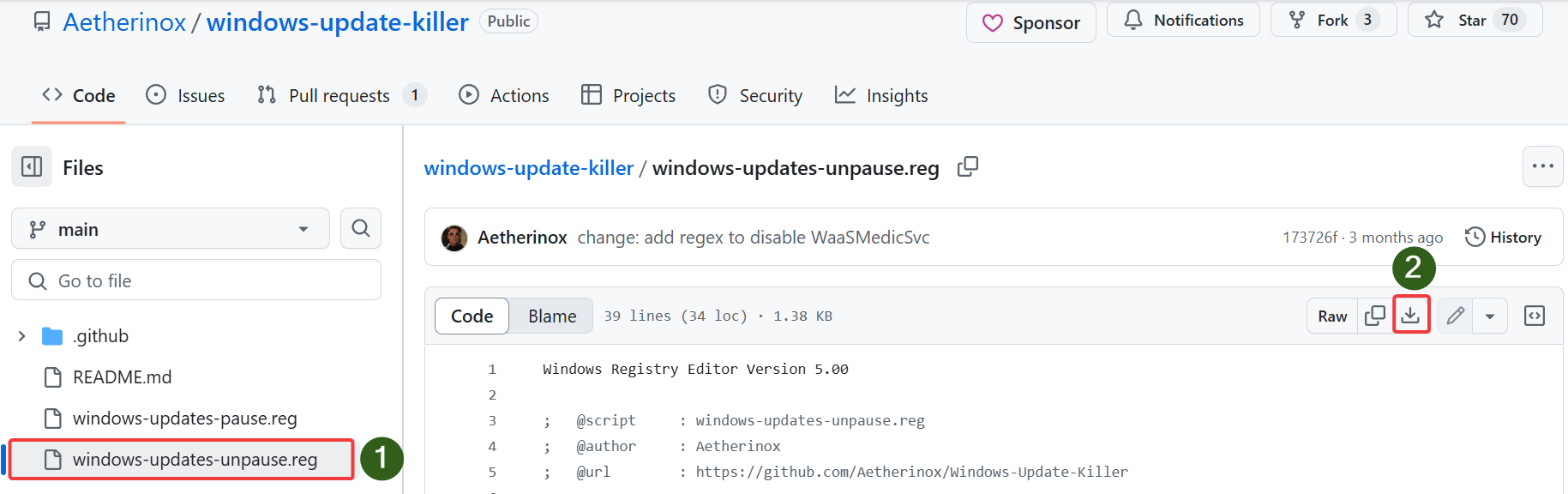The width and height of the screenshot is (1568, 494).
Task: Open the Projects tab
Action: [x=628, y=95]
